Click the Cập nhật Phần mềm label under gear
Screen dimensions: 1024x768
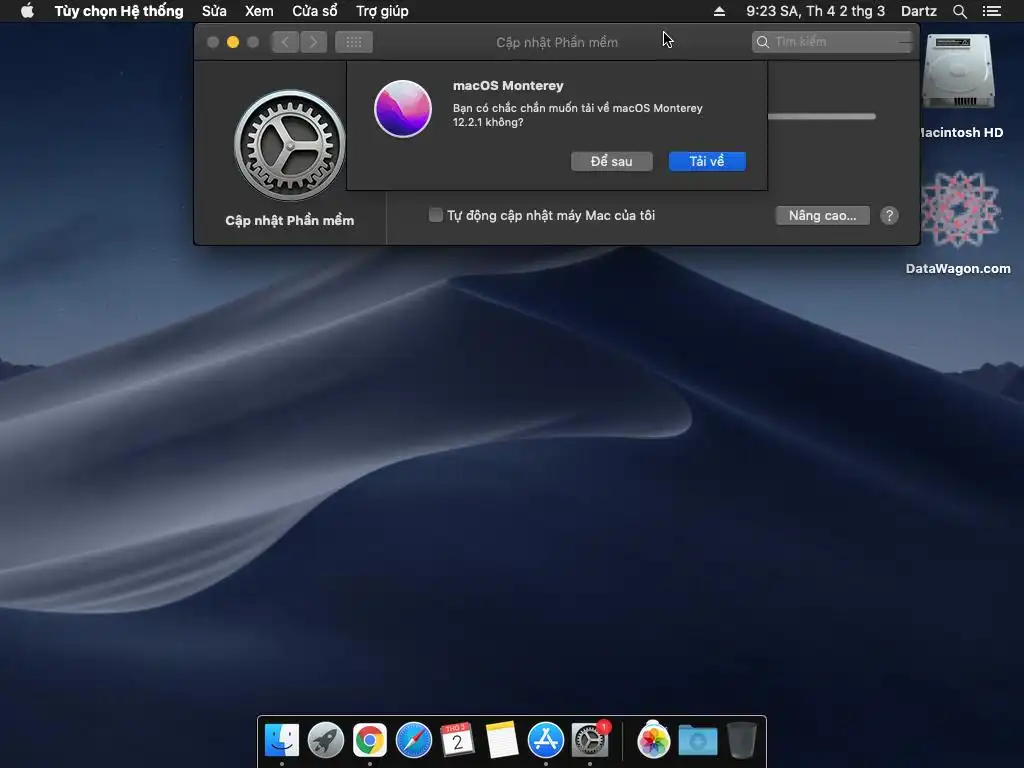coord(289,220)
